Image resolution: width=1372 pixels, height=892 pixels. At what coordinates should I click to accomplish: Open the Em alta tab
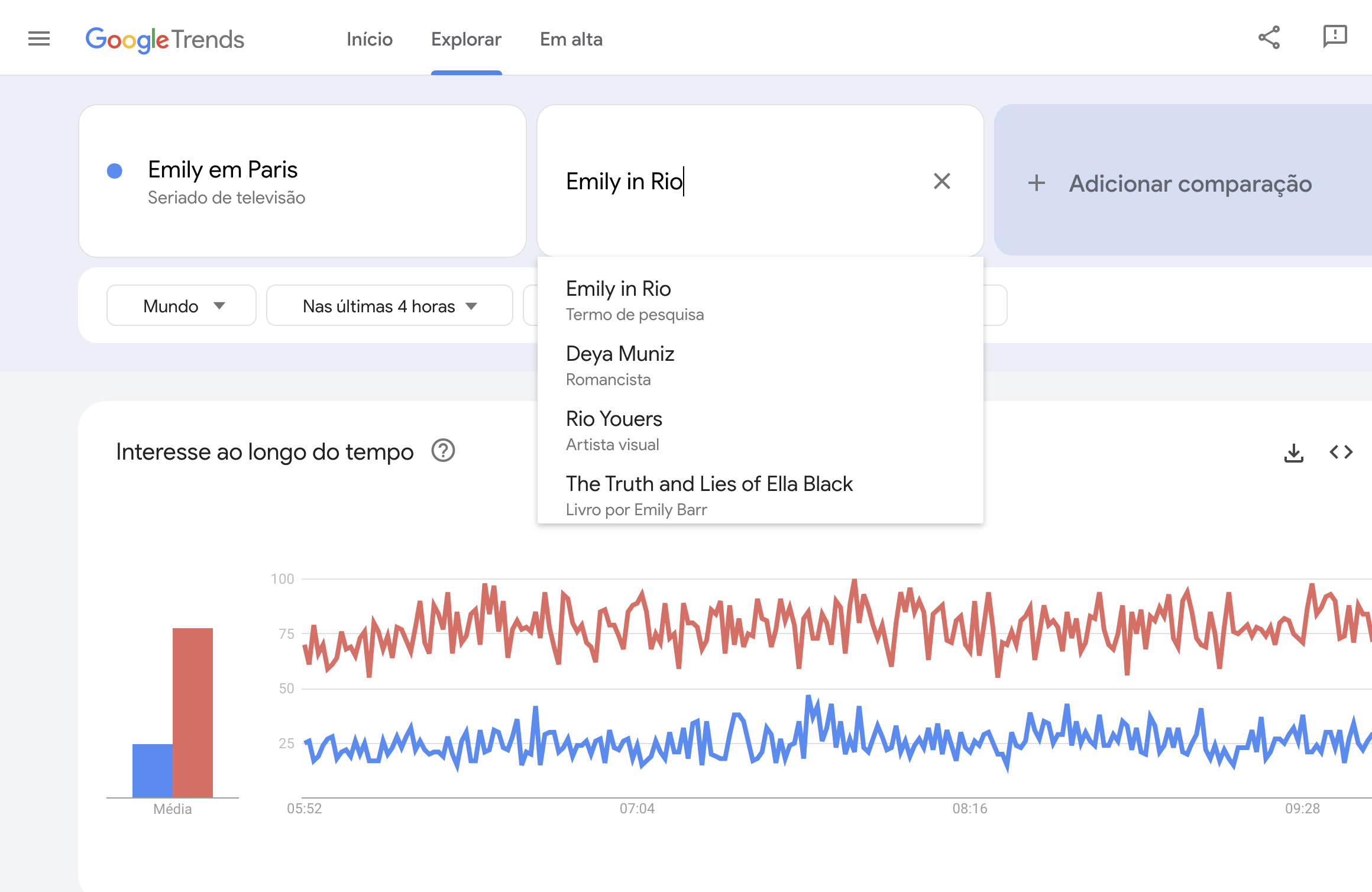point(571,40)
